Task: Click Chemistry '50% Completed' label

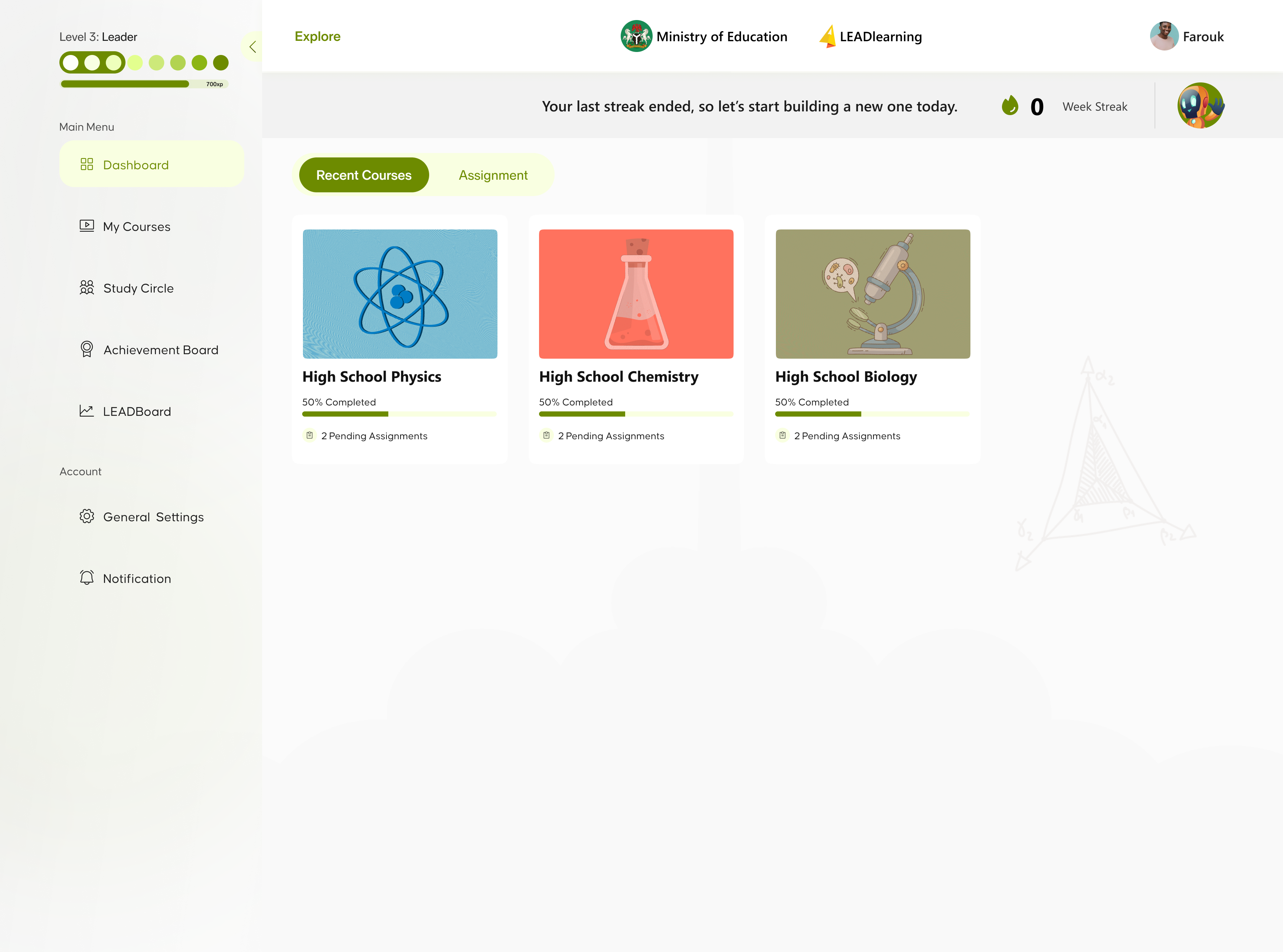Action: pos(575,402)
